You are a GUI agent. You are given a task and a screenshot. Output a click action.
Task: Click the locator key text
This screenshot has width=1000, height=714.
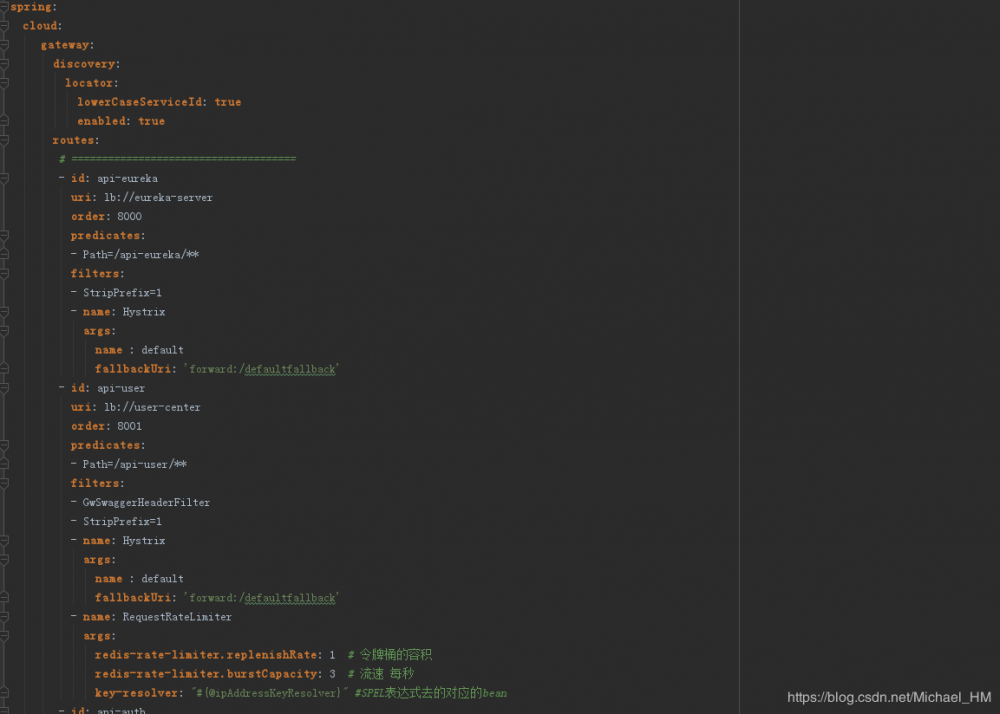[89, 84]
